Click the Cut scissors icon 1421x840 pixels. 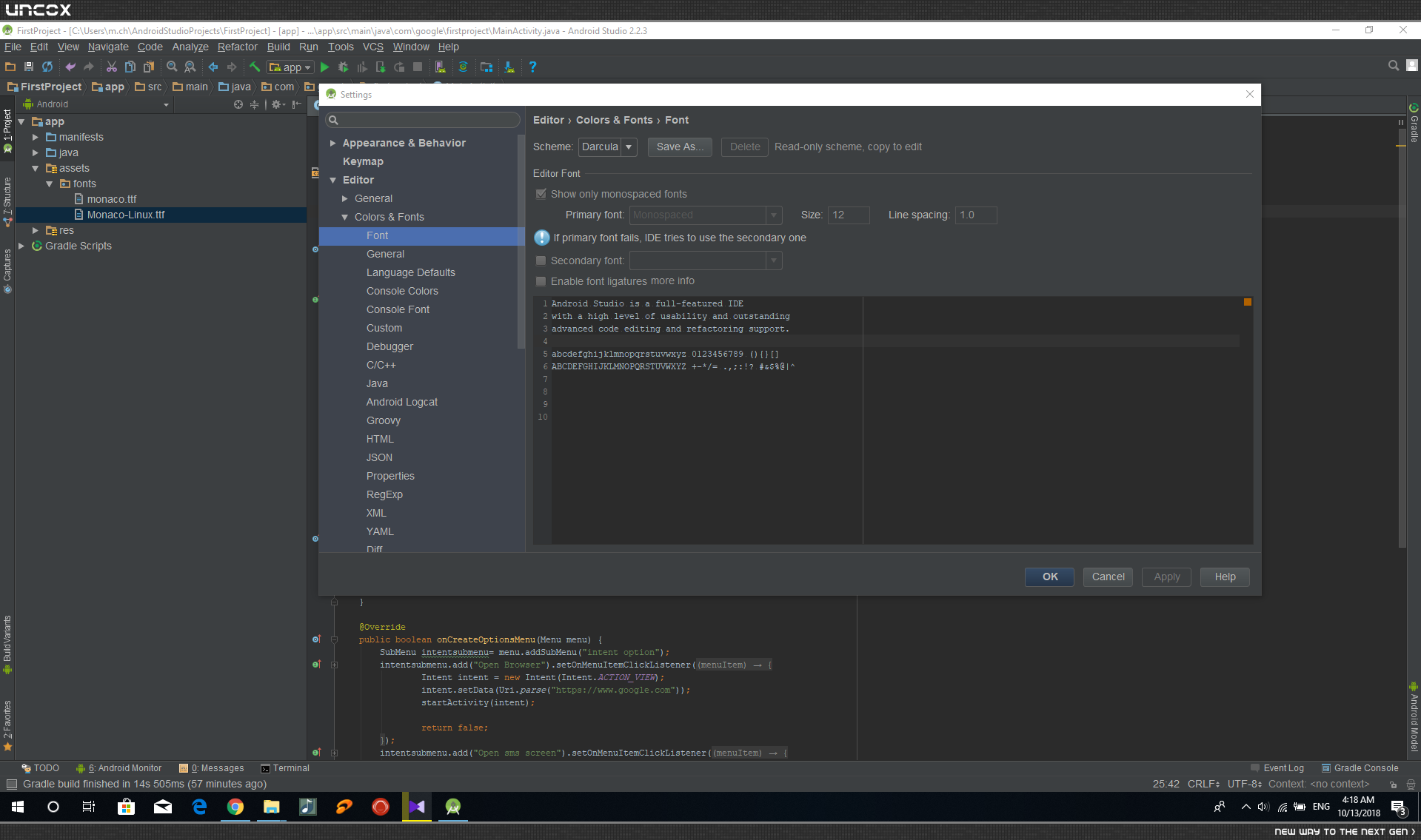pyautogui.click(x=112, y=67)
